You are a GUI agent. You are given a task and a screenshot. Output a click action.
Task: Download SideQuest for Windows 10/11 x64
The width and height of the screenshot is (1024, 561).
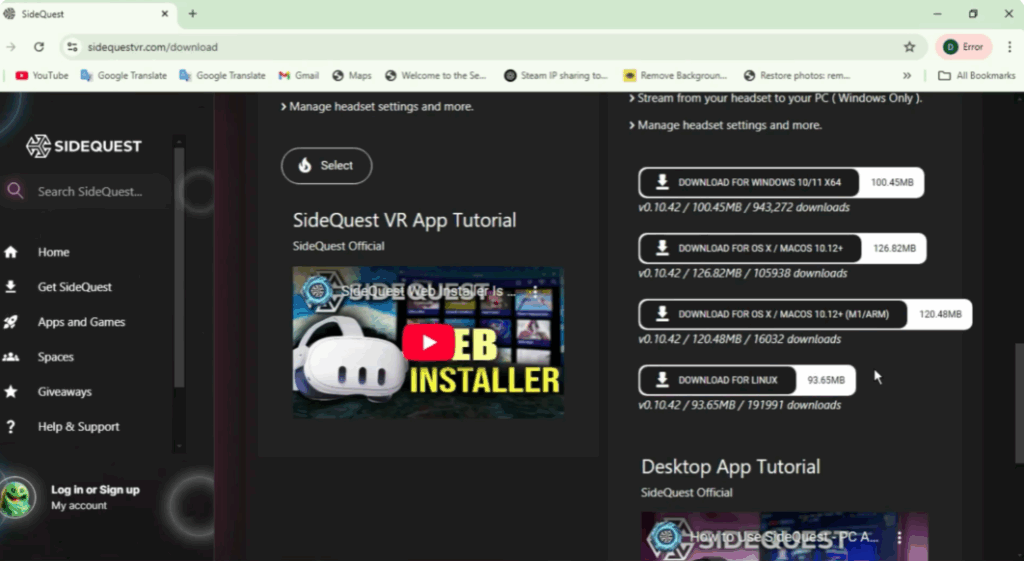[x=749, y=183]
